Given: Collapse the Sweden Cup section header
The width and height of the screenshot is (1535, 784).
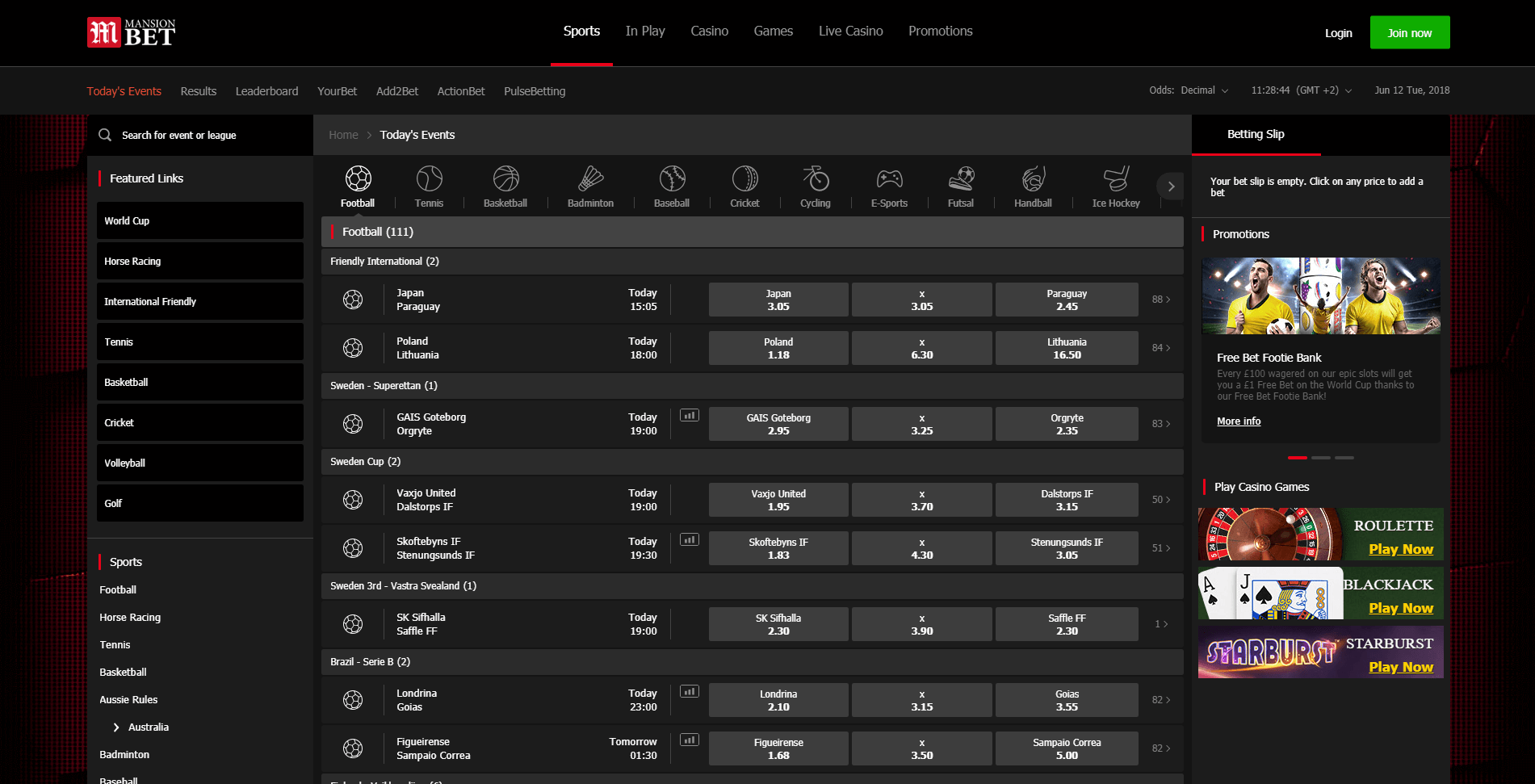Looking at the screenshot, I should point(752,462).
